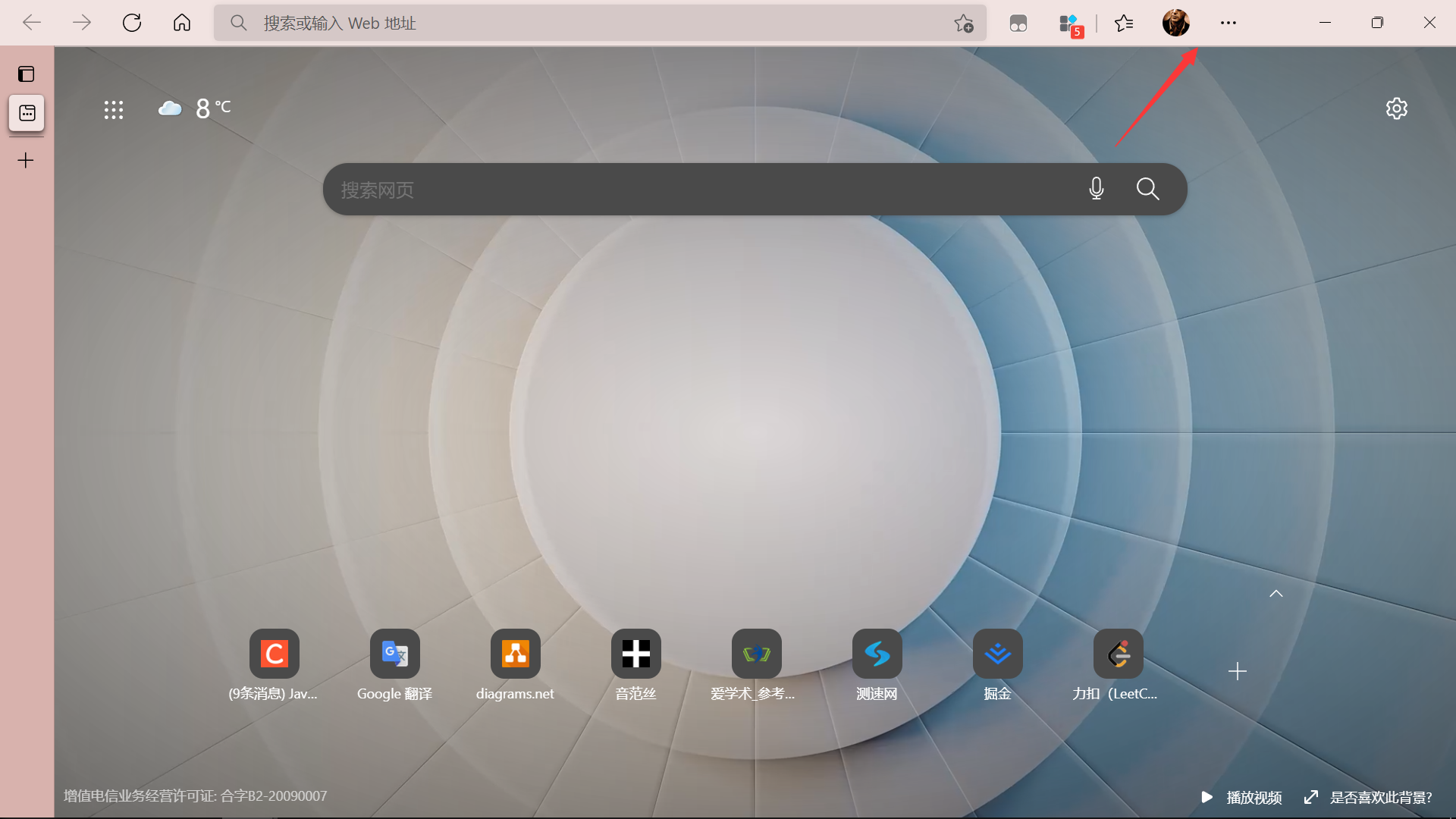Open the apps grid launcher icon
This screenshot has height=819, width=1456.
[x=114, y=110]
